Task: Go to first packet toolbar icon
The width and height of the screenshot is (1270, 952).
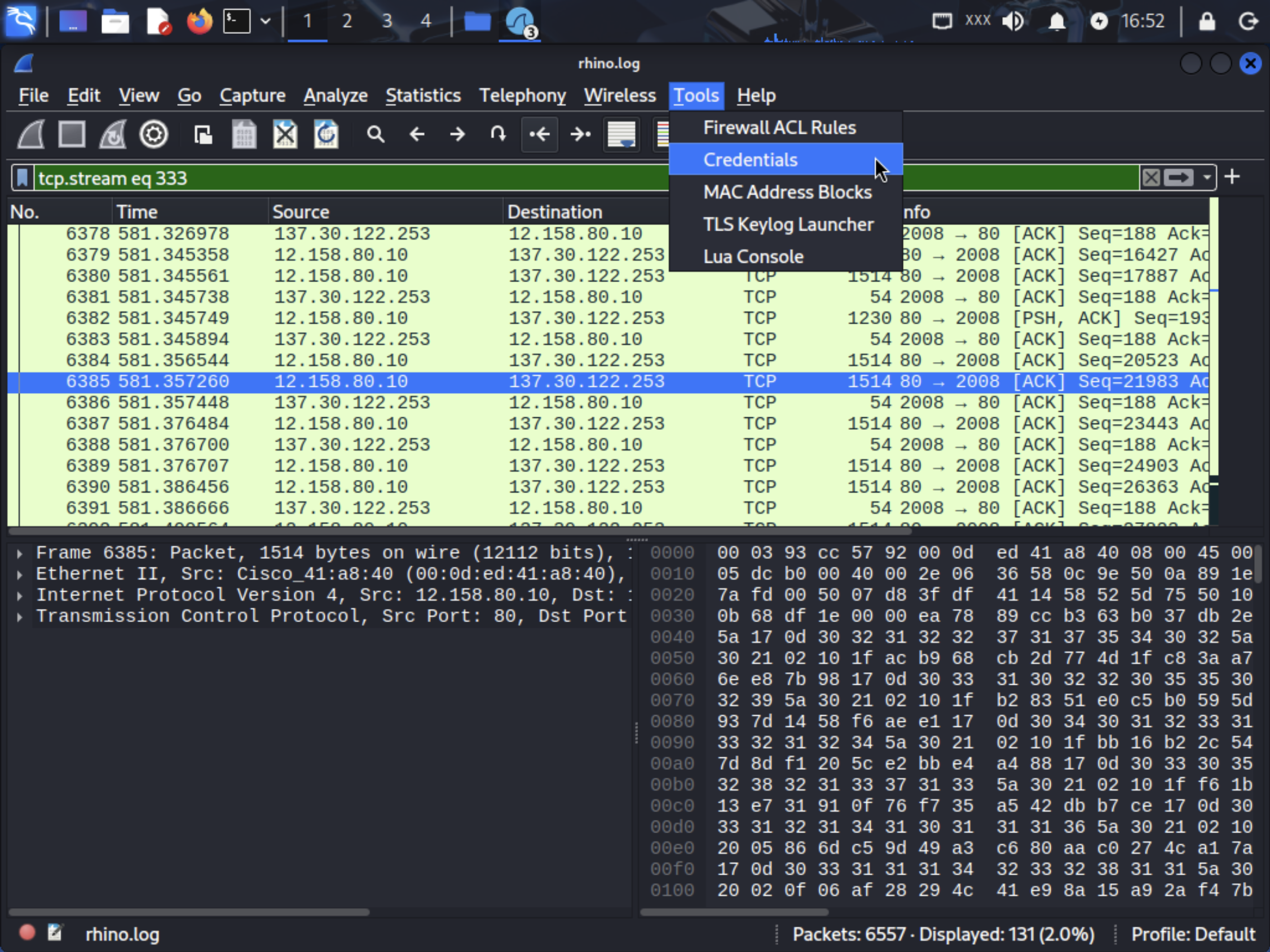Action: click(539, 135)
